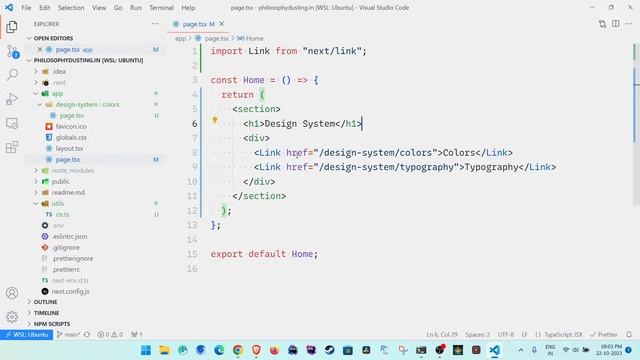Open File Explorer from taskbar
This screenshot has height=360, width=640.
tap(164, 350)
